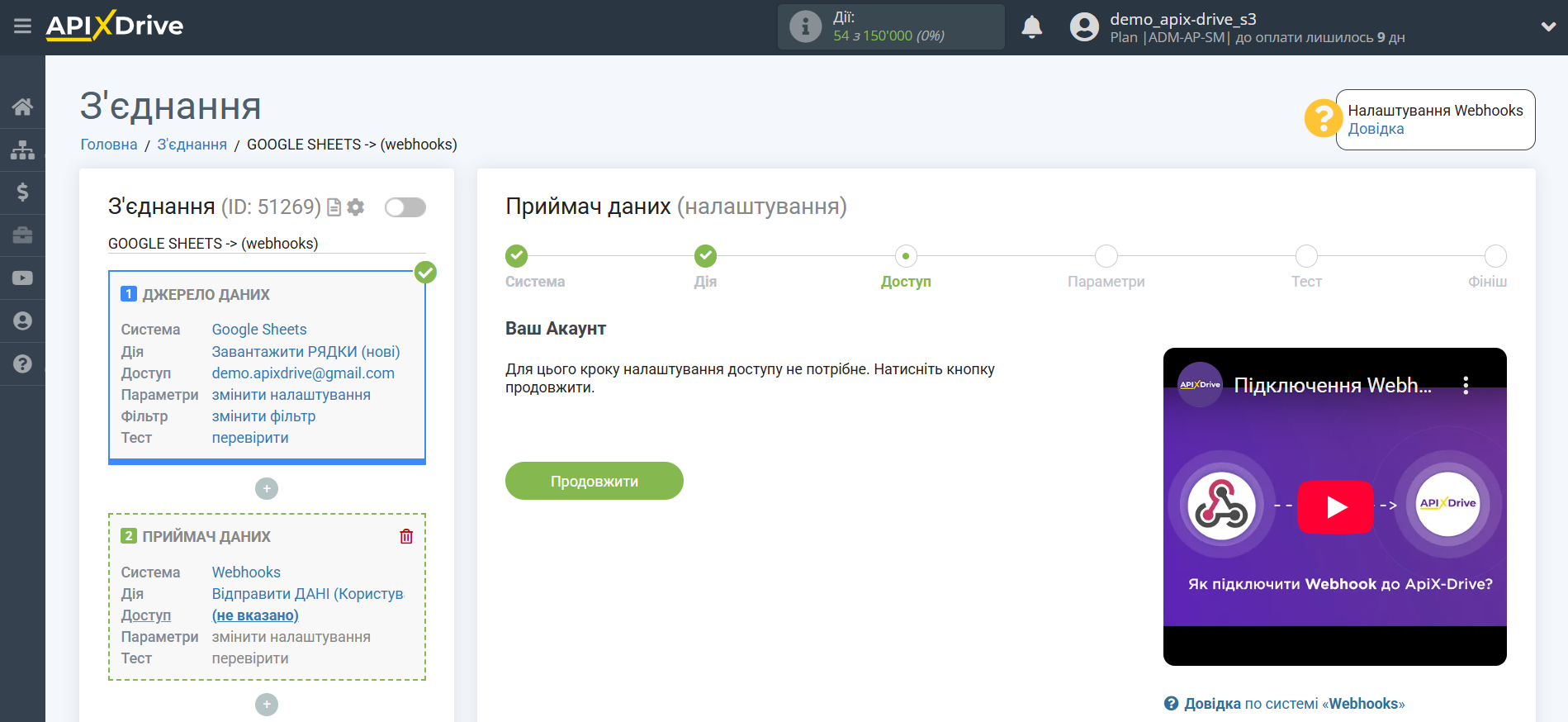1568x722 pixels.
Task: Go to Дія step
Action: click(x=705, y=256)
